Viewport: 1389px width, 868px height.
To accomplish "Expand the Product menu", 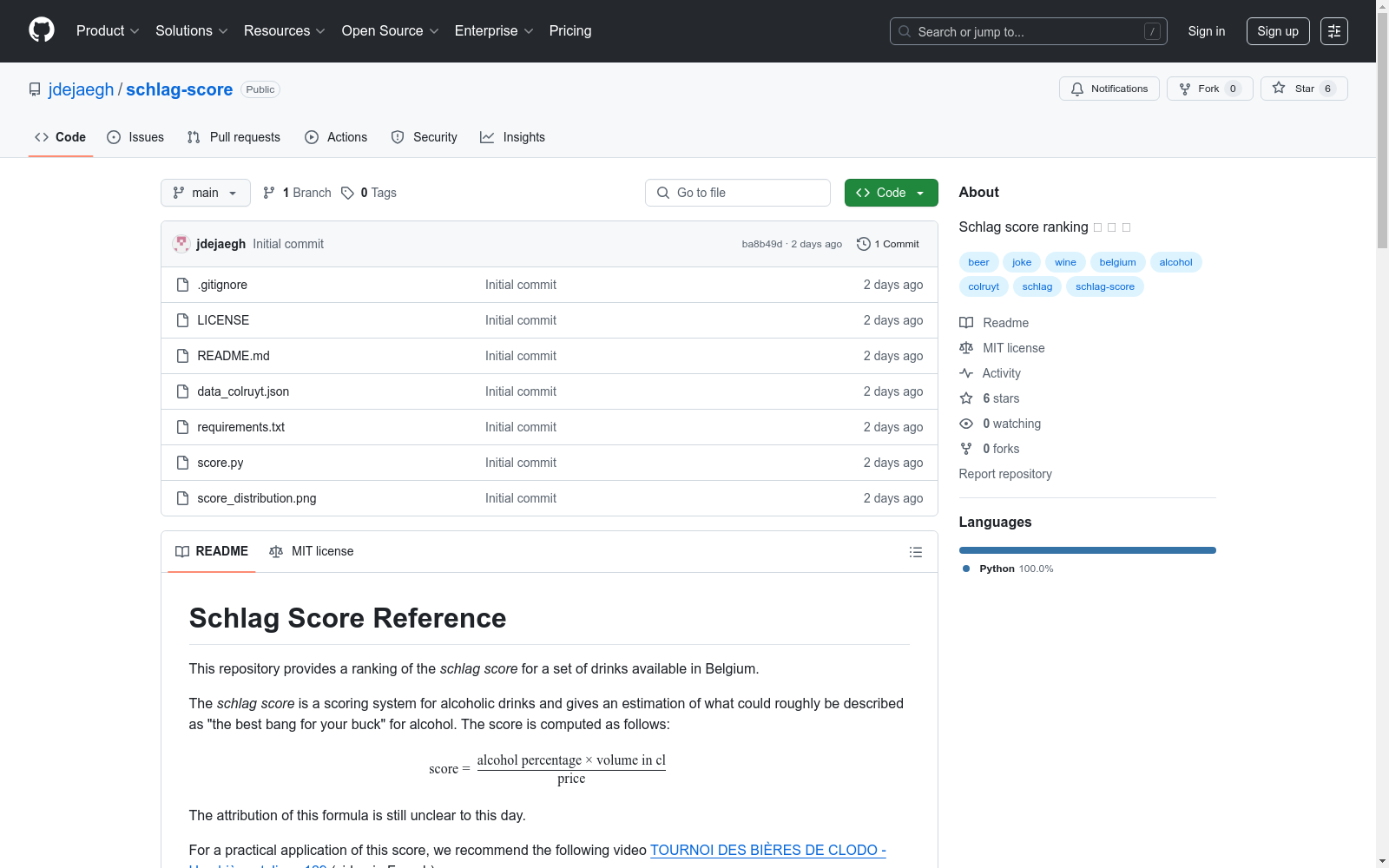I will click(108, 31).
